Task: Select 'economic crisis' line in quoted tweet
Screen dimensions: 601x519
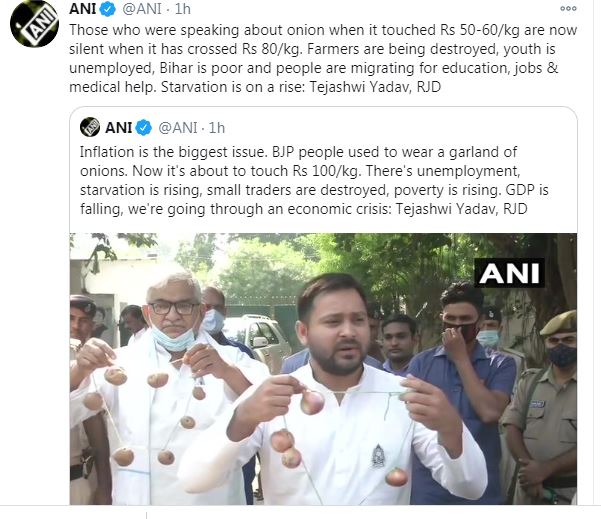Action: click(x=304, y=209)
